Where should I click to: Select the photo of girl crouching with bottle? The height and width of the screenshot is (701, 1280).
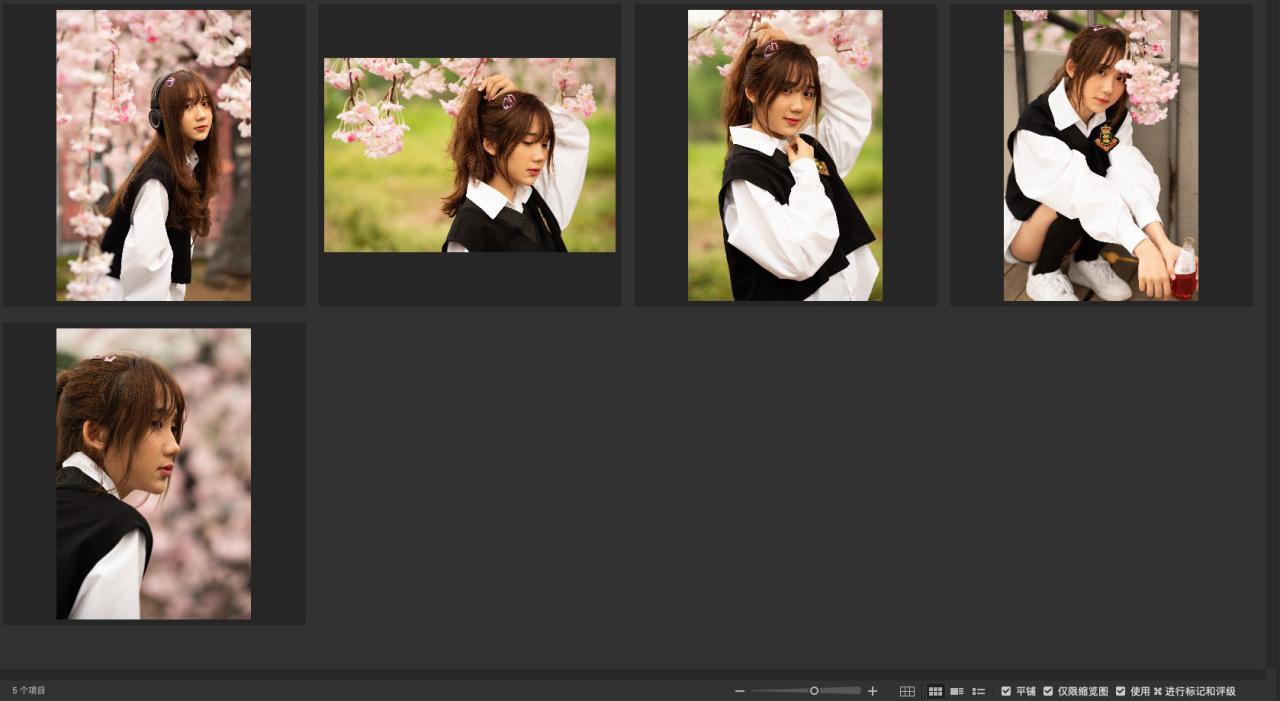(x=1100, y=155)
